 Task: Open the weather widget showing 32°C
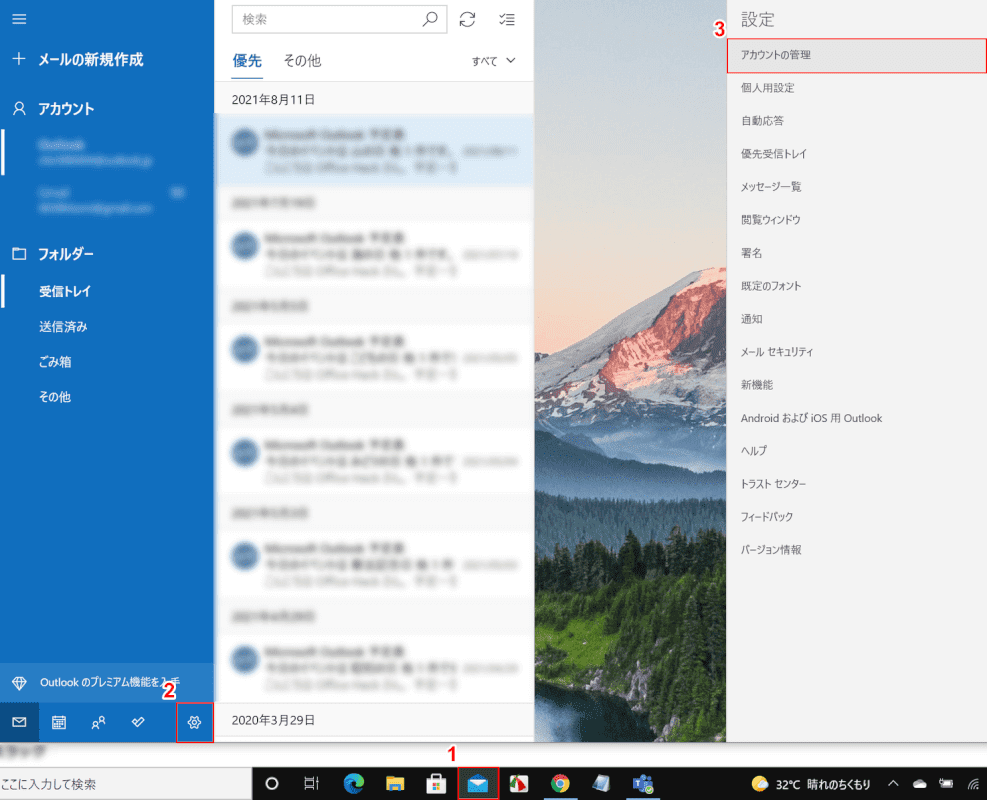click(811, 784)
